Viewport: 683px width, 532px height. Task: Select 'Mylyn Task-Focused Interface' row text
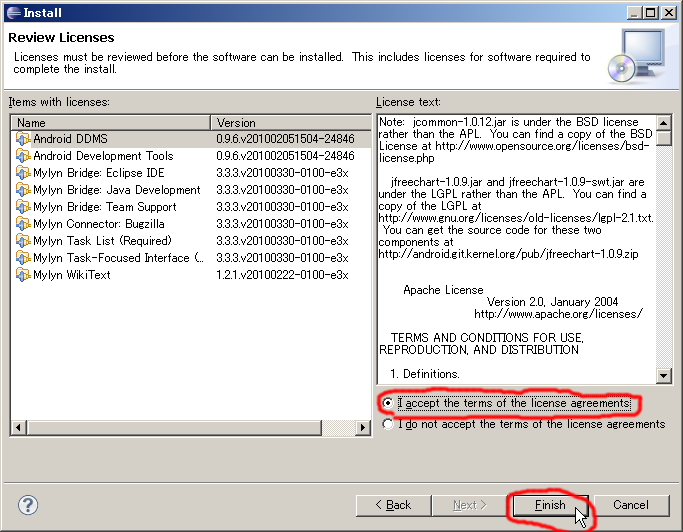click(x=118, y=258)
